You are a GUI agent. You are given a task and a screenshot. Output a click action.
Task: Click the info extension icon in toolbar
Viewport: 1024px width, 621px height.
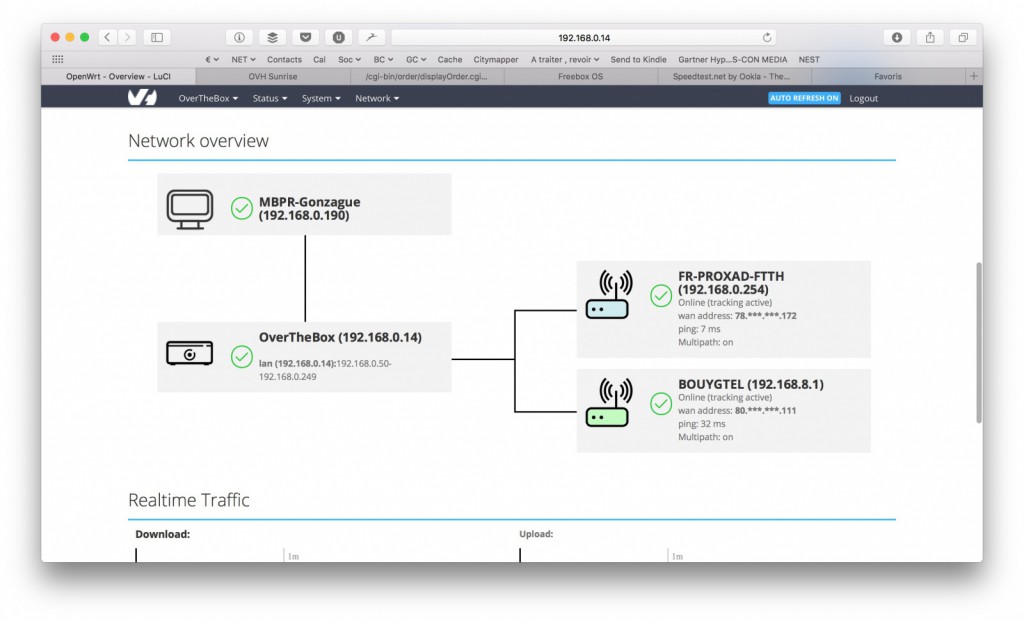pos(239,37)
